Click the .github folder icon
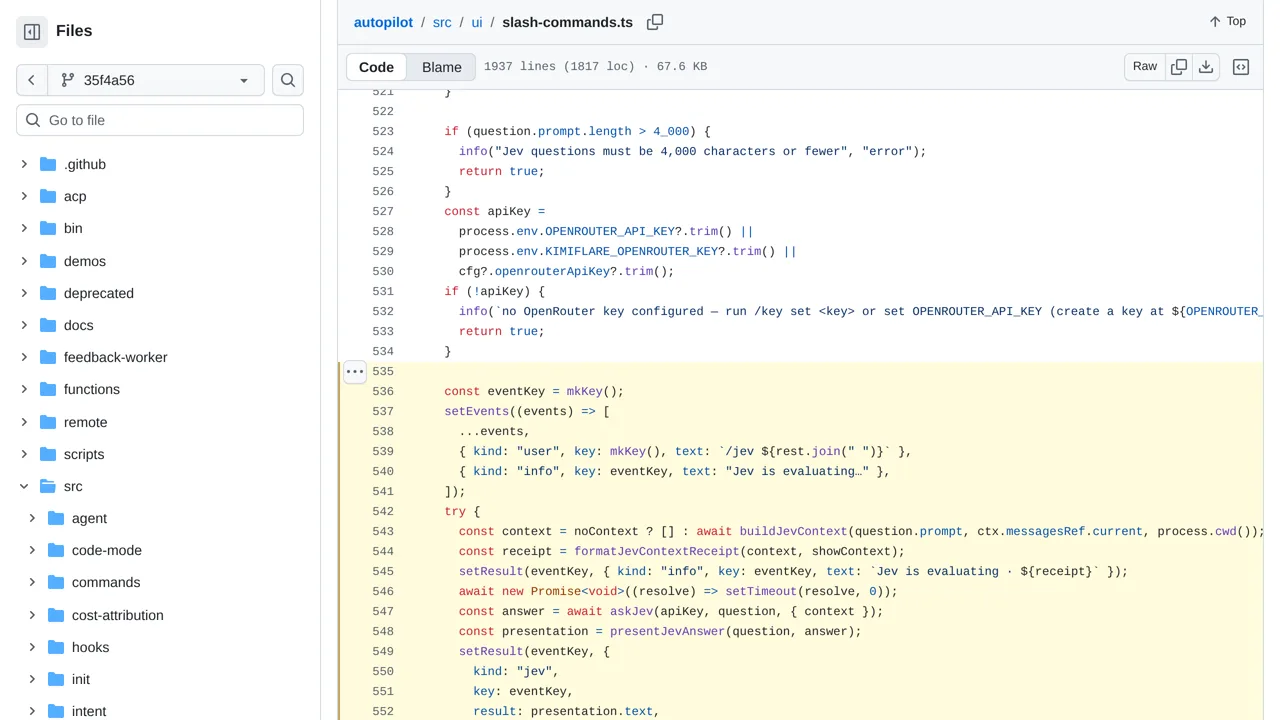1280x720 pixels. [47, 164]
